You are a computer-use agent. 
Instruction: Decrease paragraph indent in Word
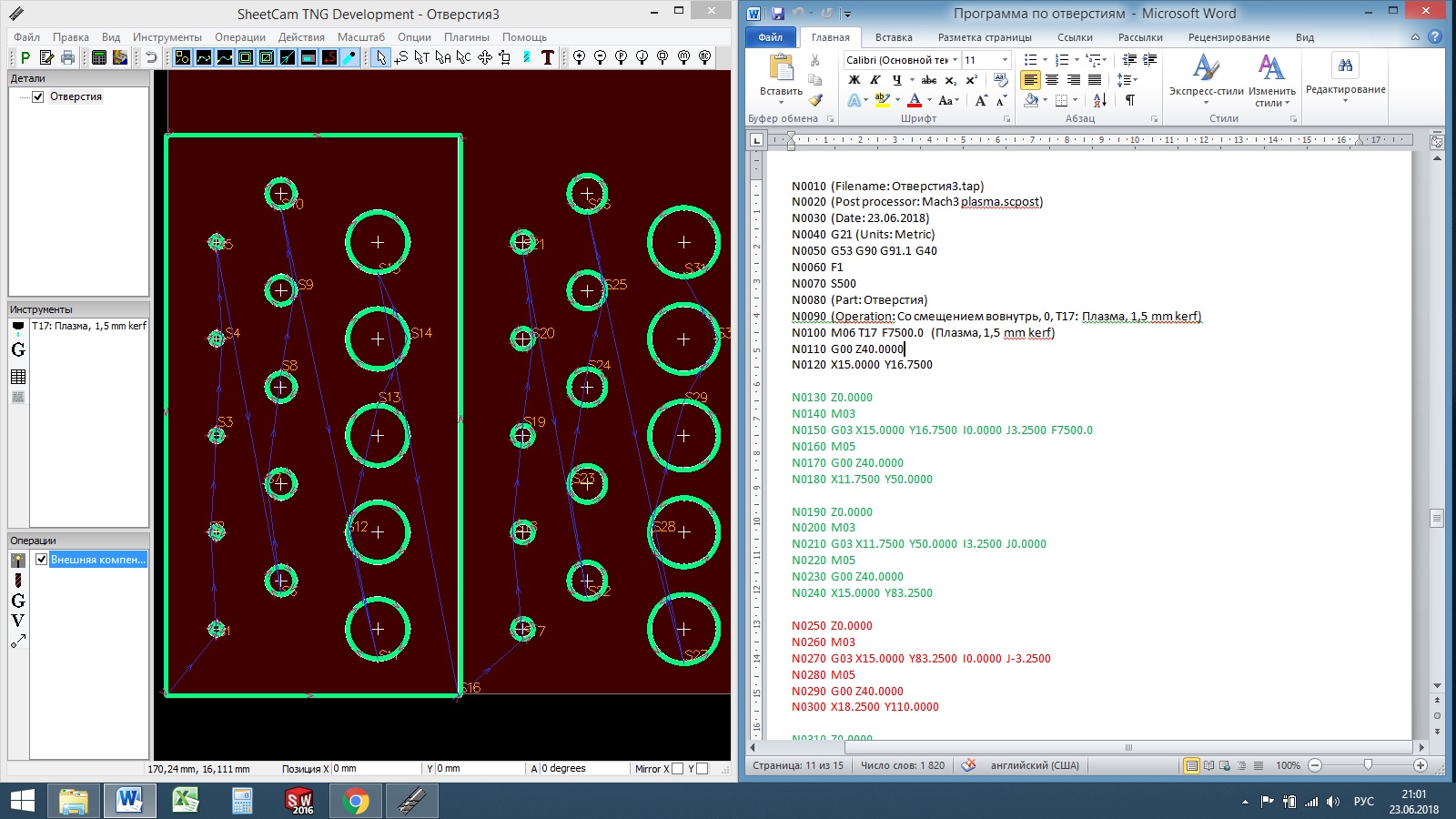pyautogui.click(x=1129, y=60)
